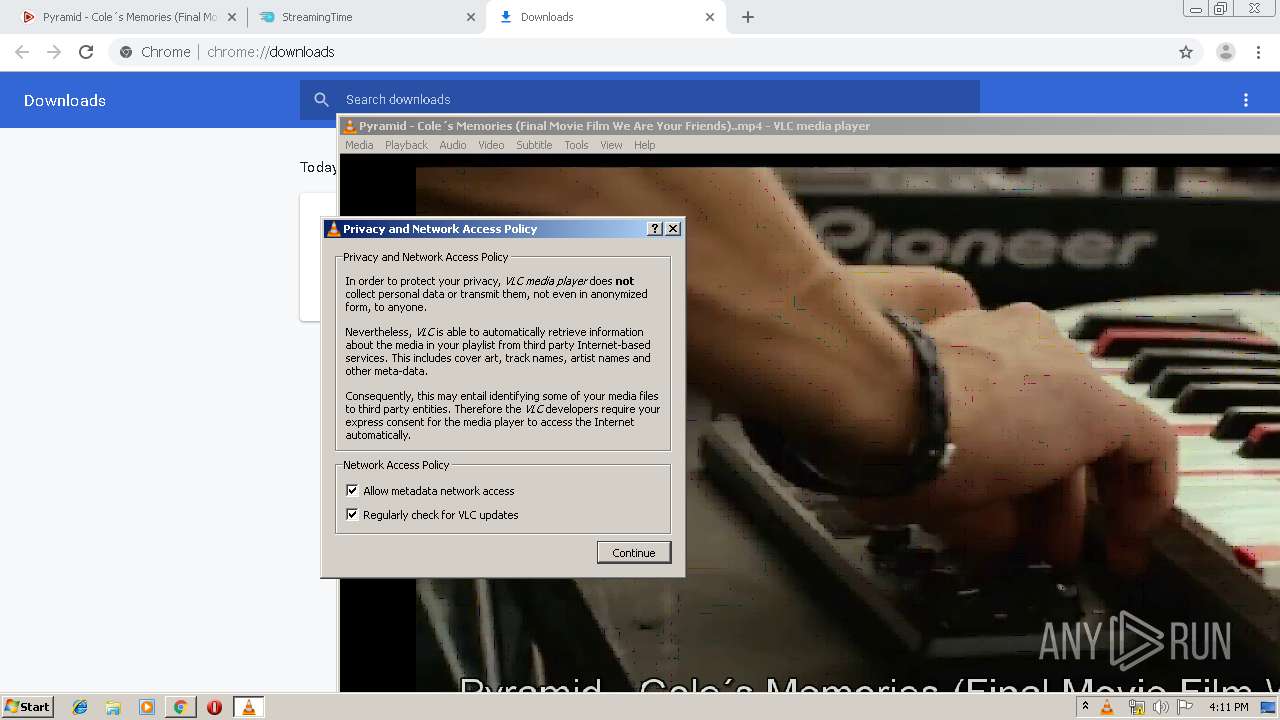
Task: Open Windows Explorer folder in taskbar
Action: coord(113,707)
